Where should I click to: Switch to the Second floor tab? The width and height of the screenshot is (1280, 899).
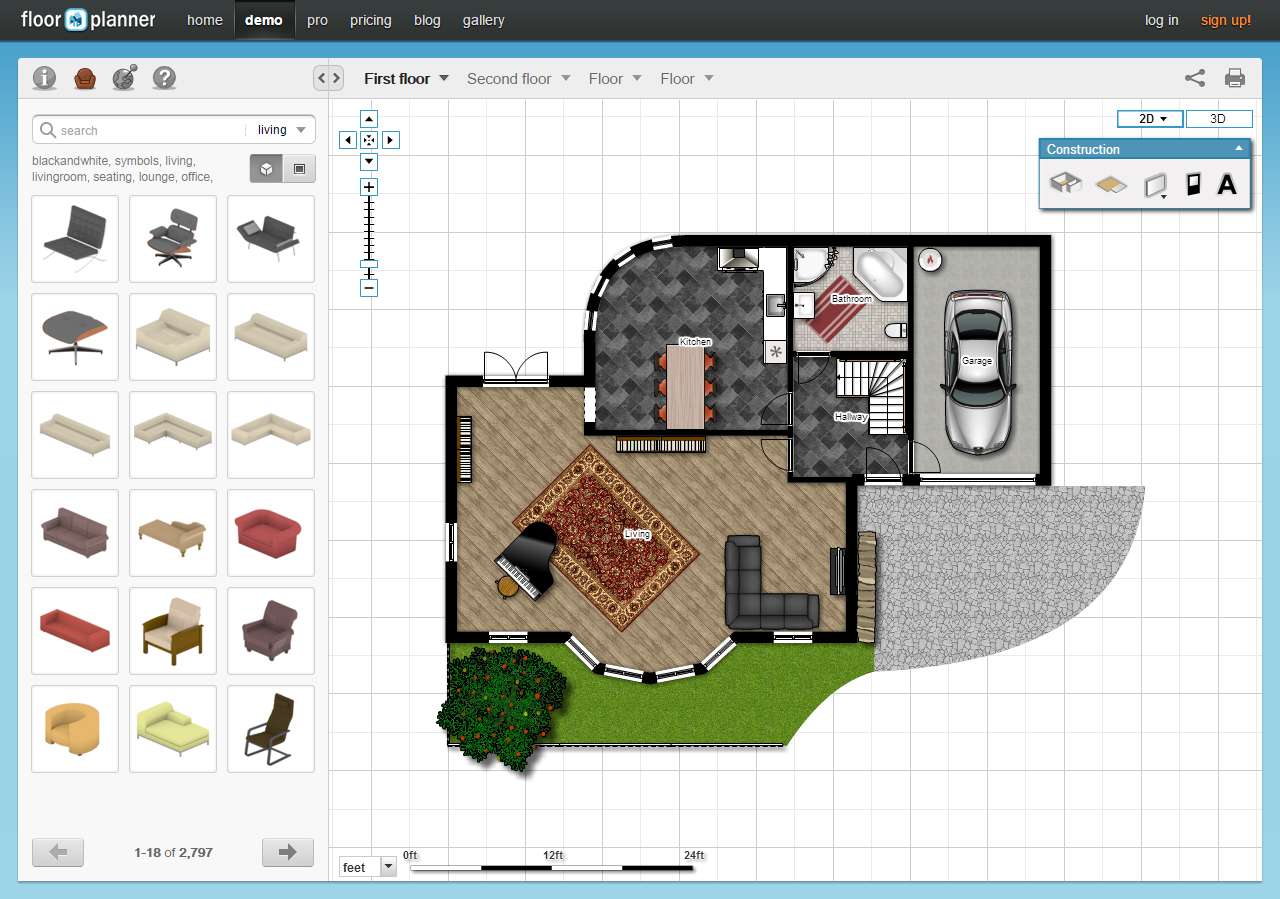click(511, 78)
